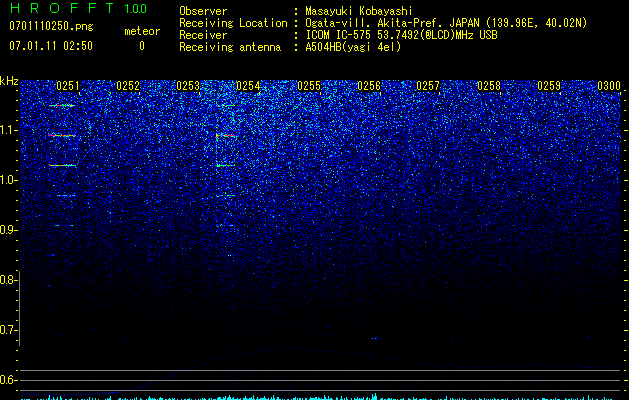The image size is (629, 400).
Task: Click the 'Receiving Location' field label
Action: tap(233, 23)
